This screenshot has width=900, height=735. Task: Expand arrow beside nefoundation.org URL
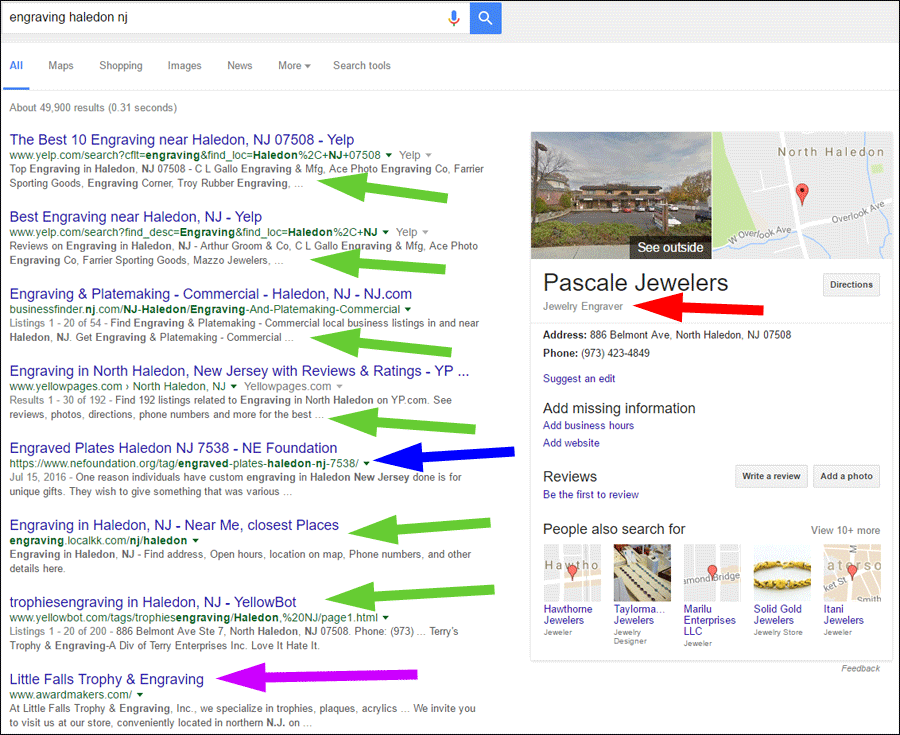[366, 464]
